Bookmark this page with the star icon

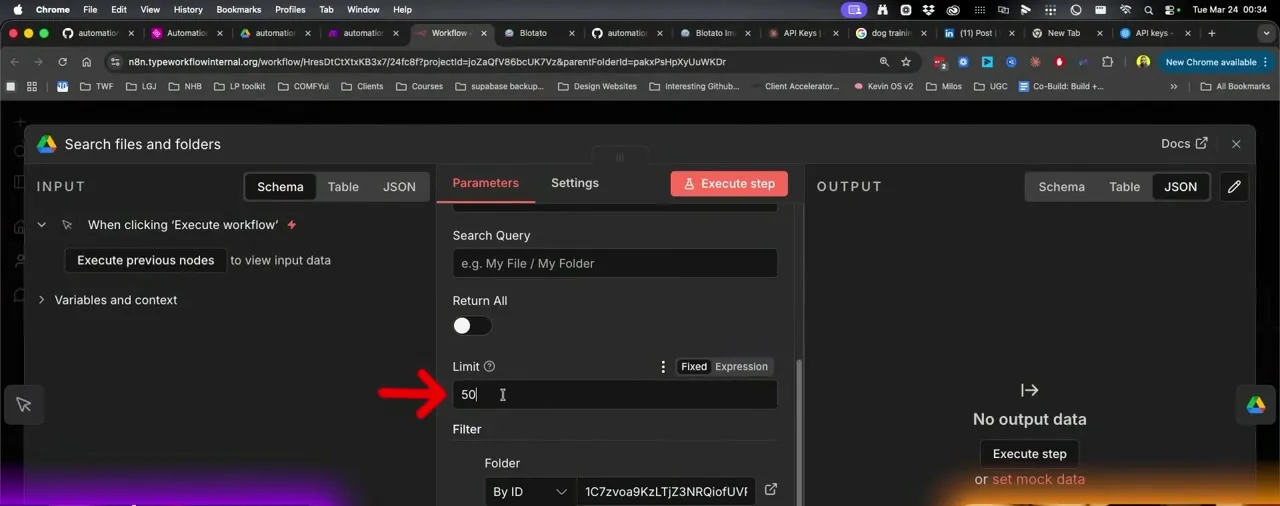(x=906, y=62)
